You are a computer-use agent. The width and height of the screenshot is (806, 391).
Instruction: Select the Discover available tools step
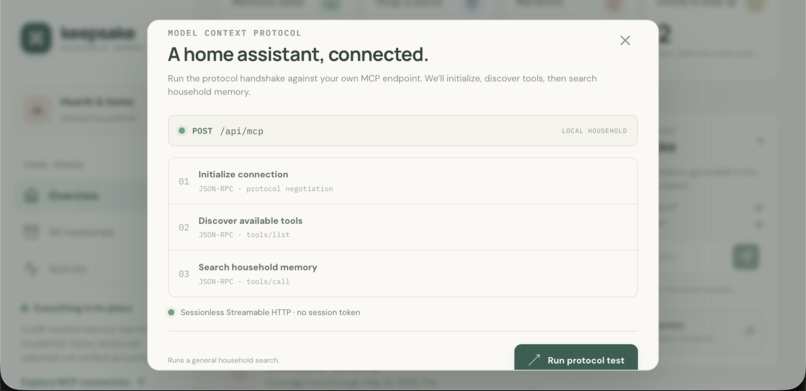pyautogui.click(x=402, y=227)
